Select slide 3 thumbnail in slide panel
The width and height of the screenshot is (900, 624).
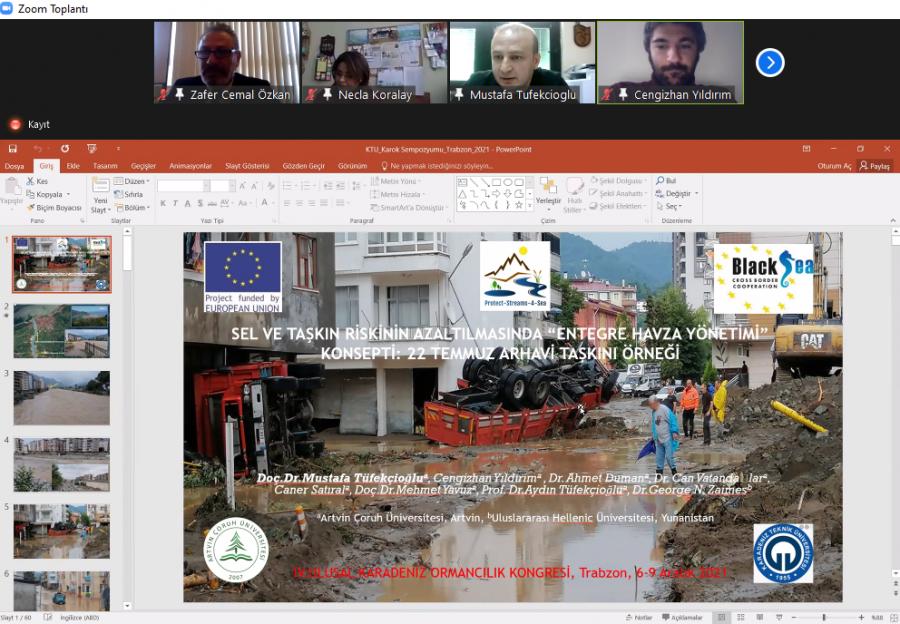click(62, 398)
